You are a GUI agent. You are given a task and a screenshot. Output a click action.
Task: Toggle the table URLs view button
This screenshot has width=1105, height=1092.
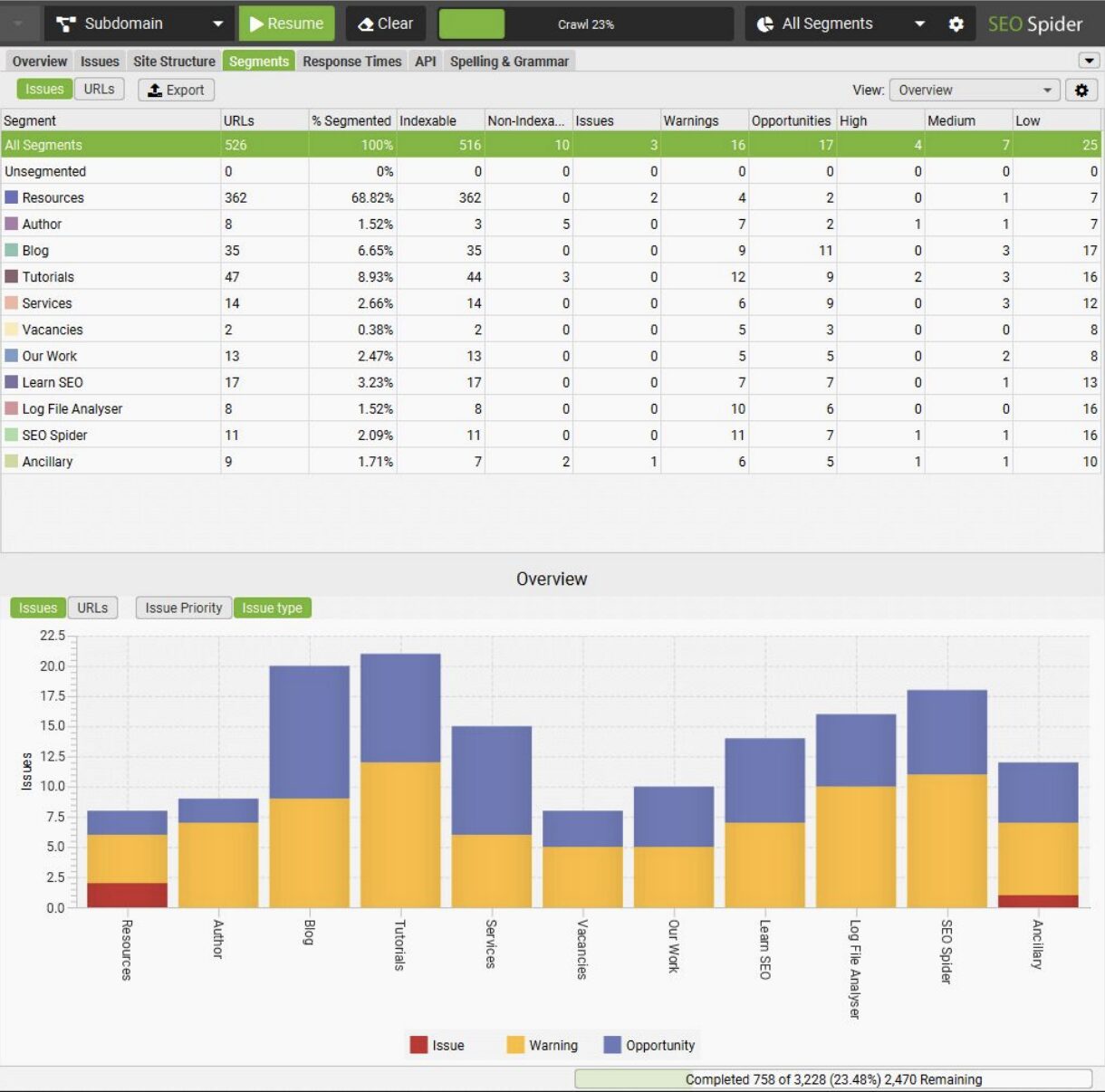click(x=100, y=89)
